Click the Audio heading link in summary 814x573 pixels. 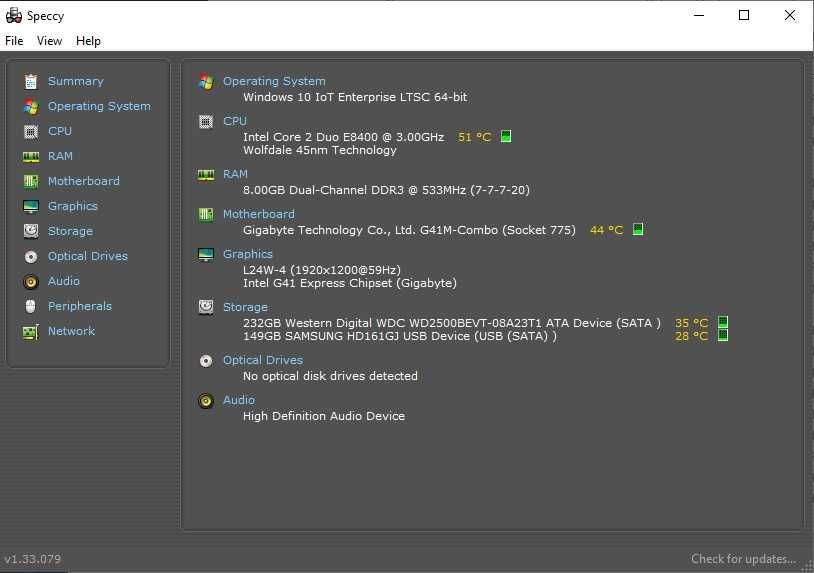tap(239, 400)
